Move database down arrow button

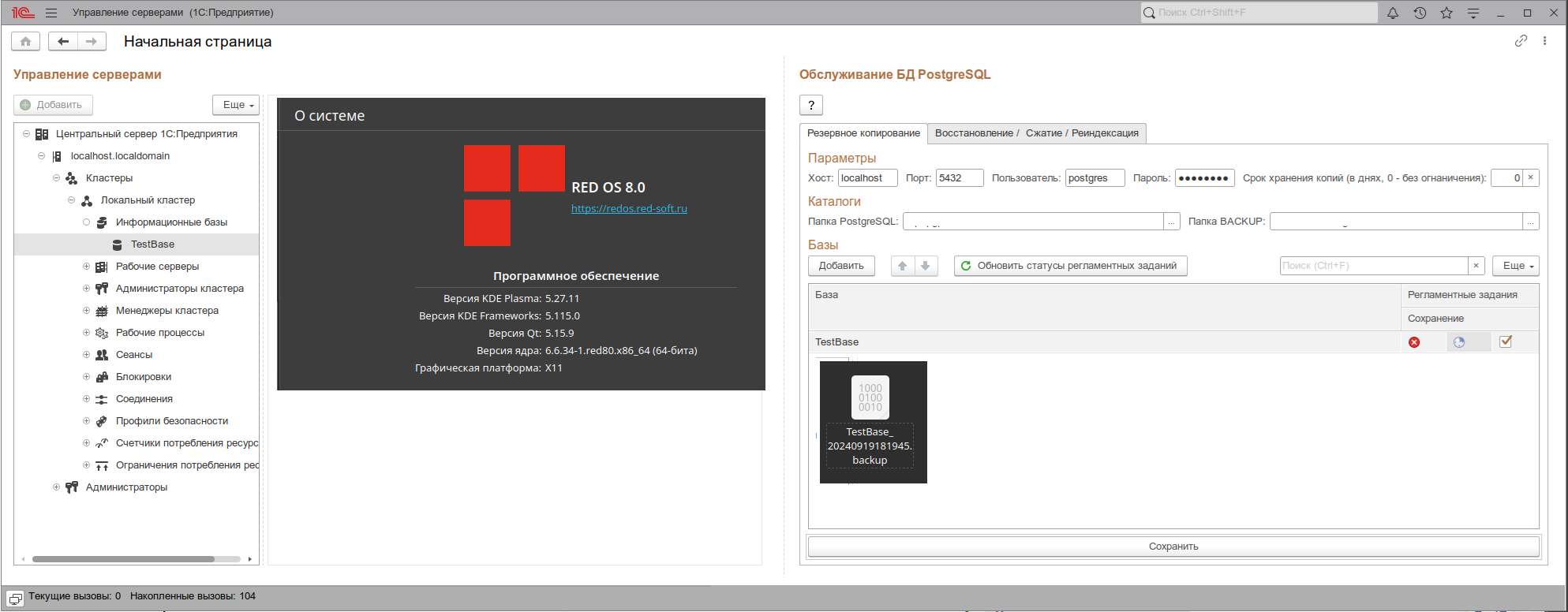click(x=926, y=266)
